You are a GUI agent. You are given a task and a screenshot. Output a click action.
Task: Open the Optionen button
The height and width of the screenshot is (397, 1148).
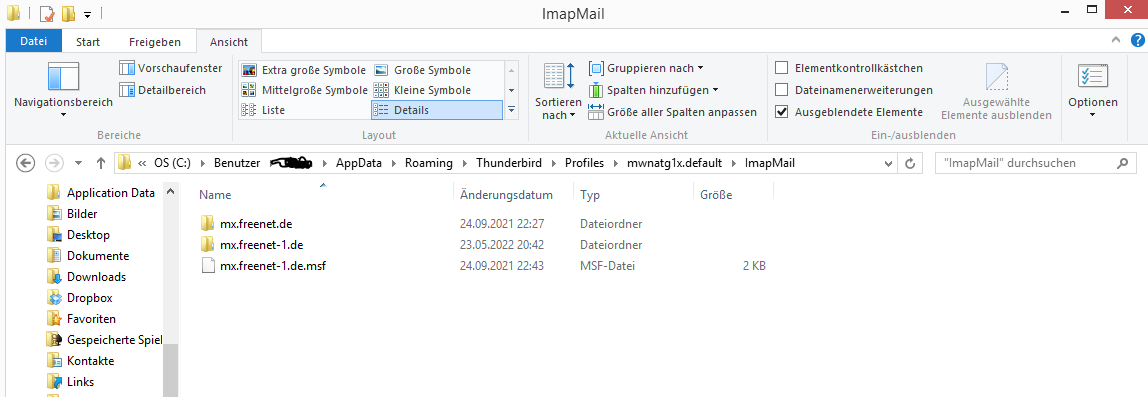pyautogui.click(x=1092, y=90)
